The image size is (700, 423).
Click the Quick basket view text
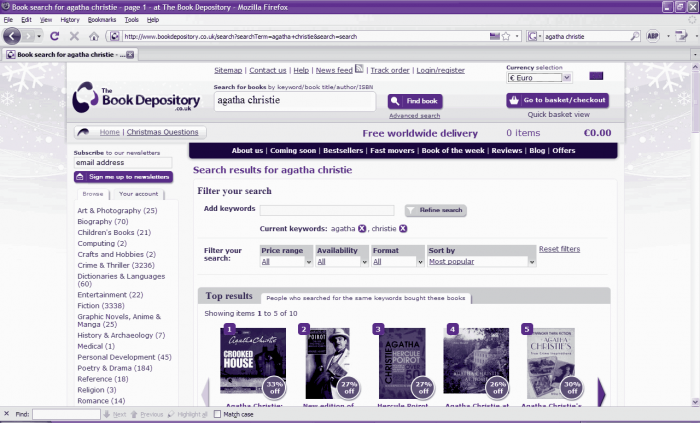tap(558, 115)
